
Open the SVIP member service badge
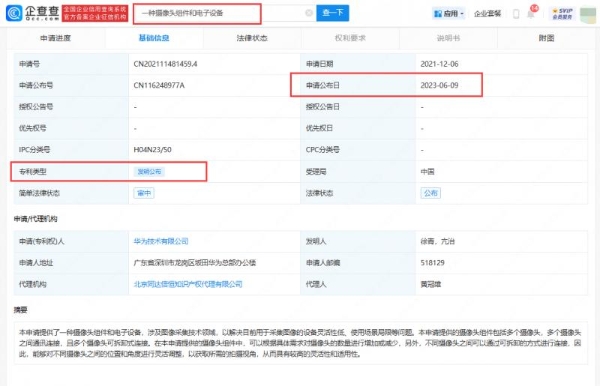click(x=562, y=14)
